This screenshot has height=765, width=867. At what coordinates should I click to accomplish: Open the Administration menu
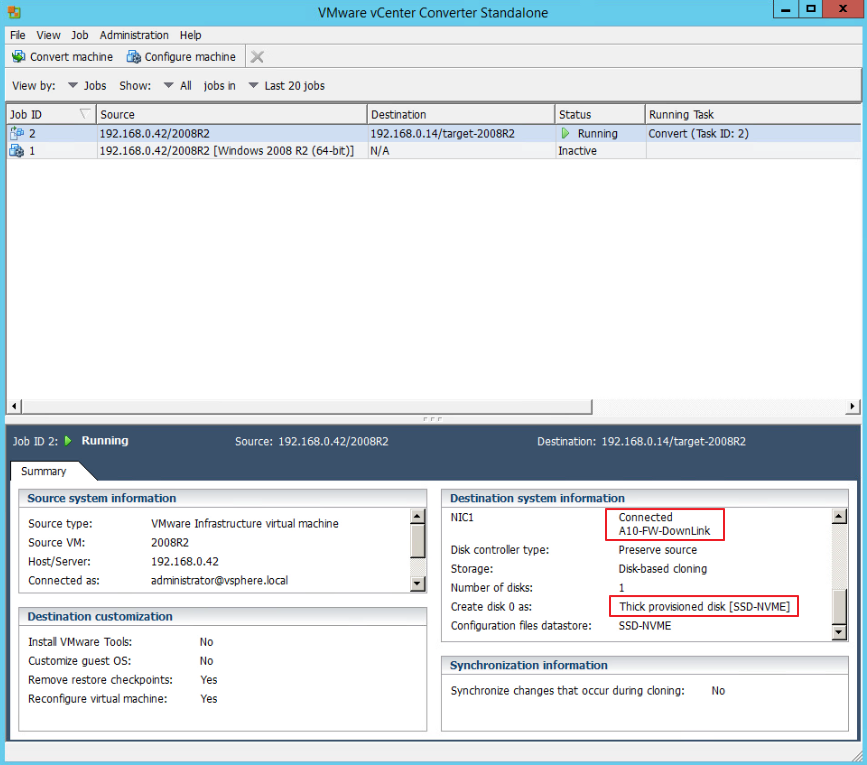coord(134,35)
